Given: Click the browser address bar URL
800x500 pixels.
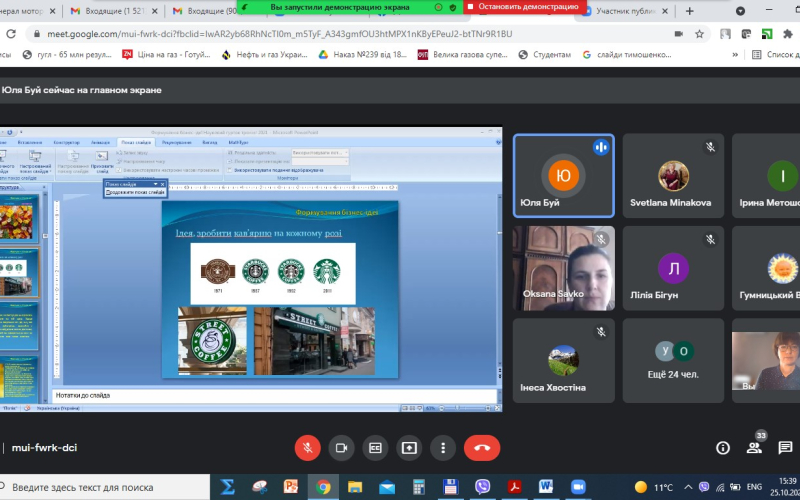Looking at the screenshot, I should [x=280, y=34].
